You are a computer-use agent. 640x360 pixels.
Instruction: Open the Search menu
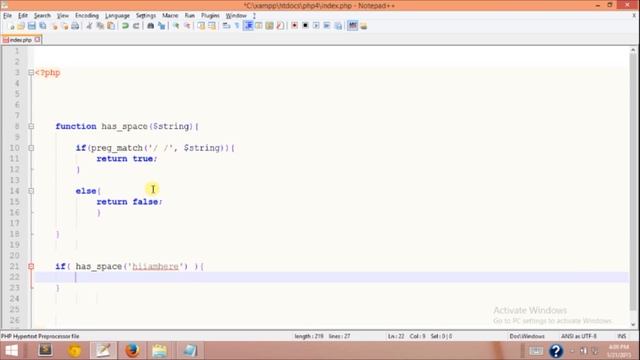click(x=42, y=16)
